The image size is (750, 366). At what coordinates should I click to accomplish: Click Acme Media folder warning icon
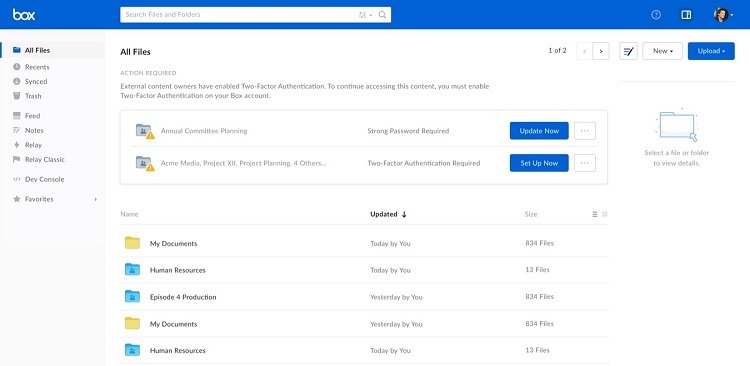(145, 163)
